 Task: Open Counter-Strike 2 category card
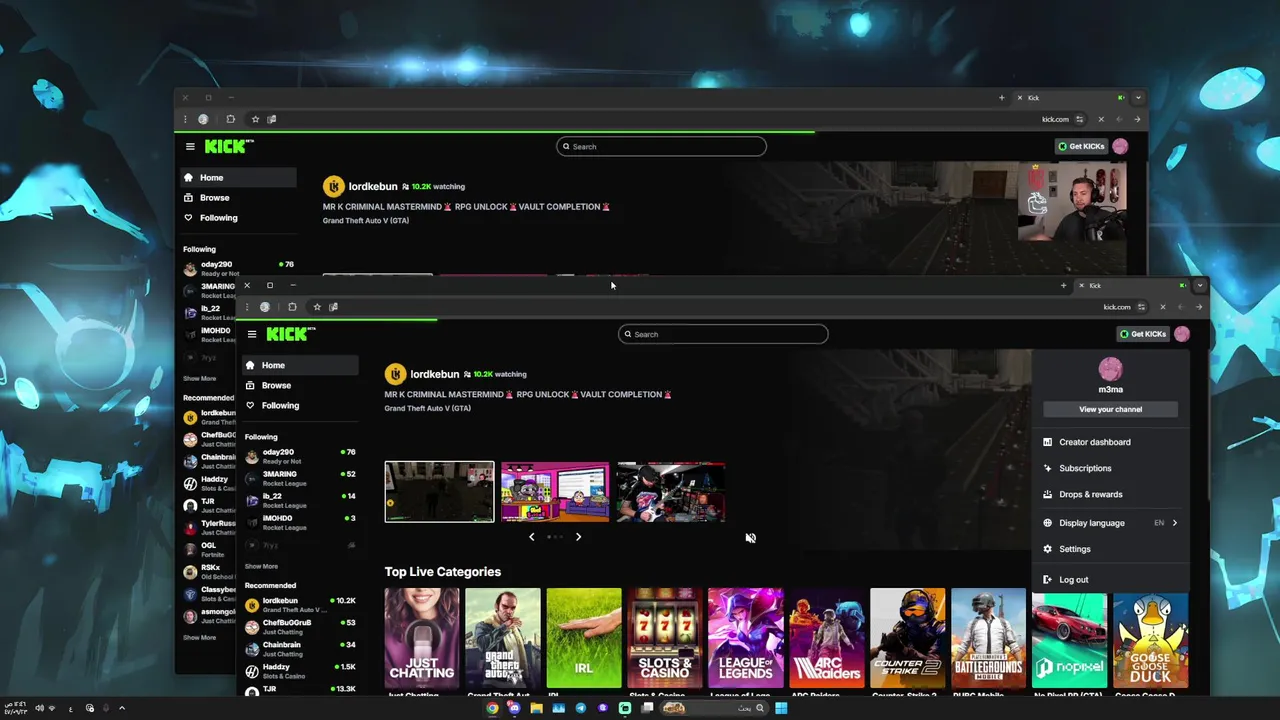(908, 638)
